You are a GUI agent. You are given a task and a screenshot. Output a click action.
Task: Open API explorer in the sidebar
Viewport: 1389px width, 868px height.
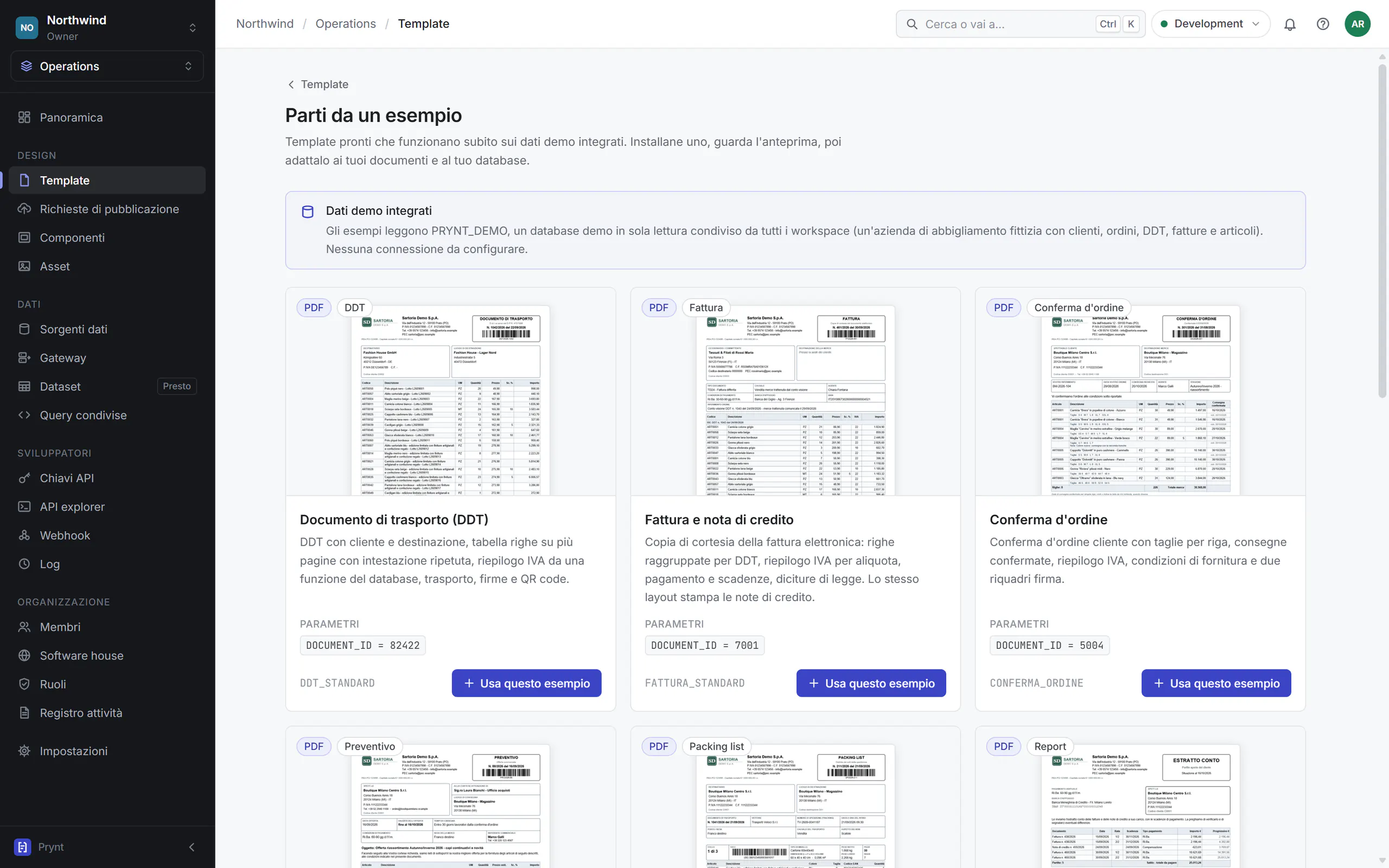pyautogui.click(x=107, y=506)
